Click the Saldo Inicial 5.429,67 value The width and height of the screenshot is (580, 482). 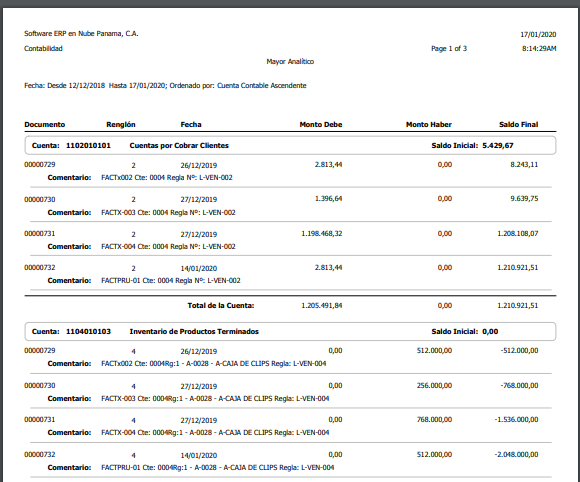(498, 145)
